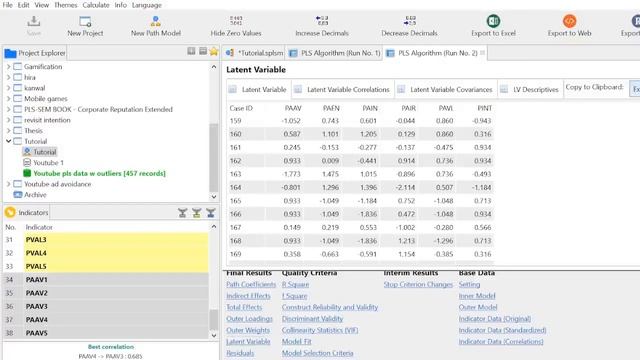Expand the kanwal project
Image resolution: width=640 pixels, height=360 pixels.
pyautogui.click(x=8, y=88)
